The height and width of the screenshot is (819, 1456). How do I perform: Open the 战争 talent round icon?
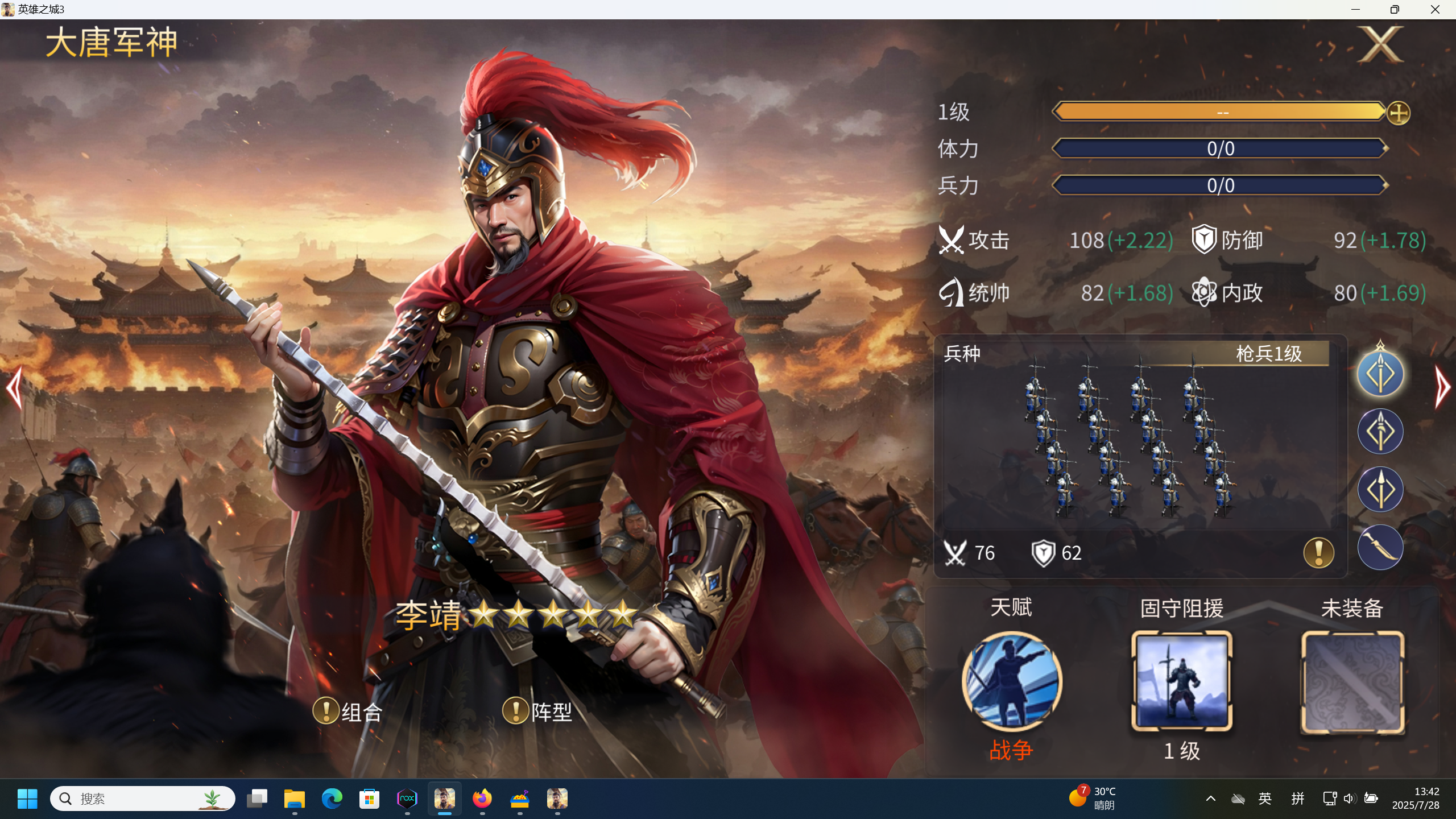(1011, 681)
